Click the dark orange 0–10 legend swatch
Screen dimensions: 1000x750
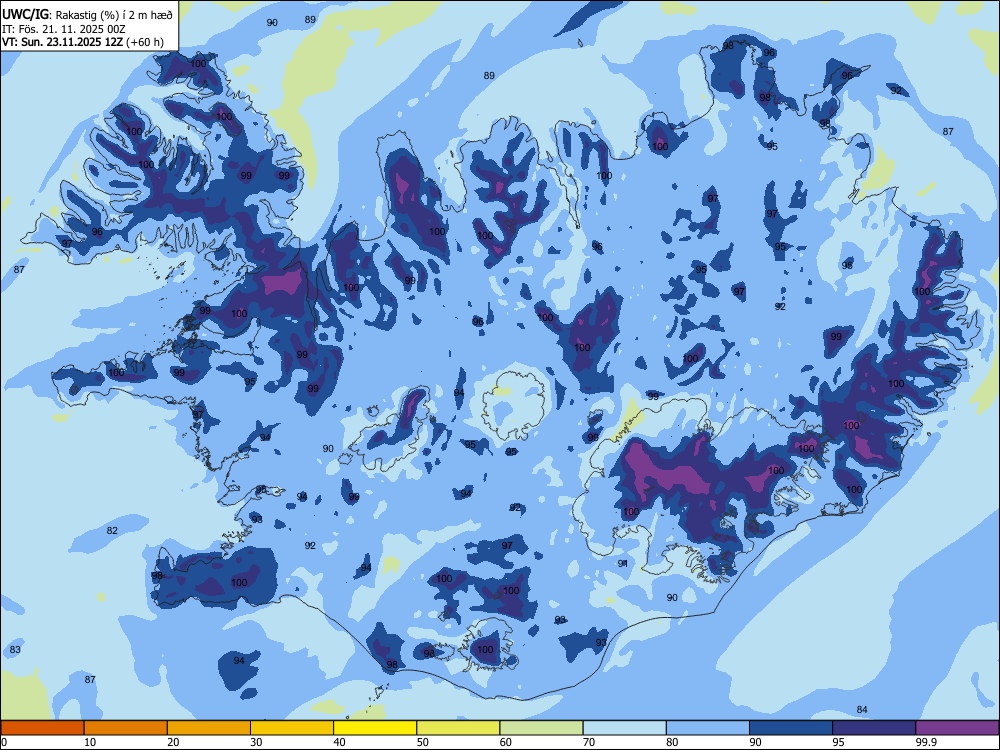pyautogui.click(x=42, y=728)
